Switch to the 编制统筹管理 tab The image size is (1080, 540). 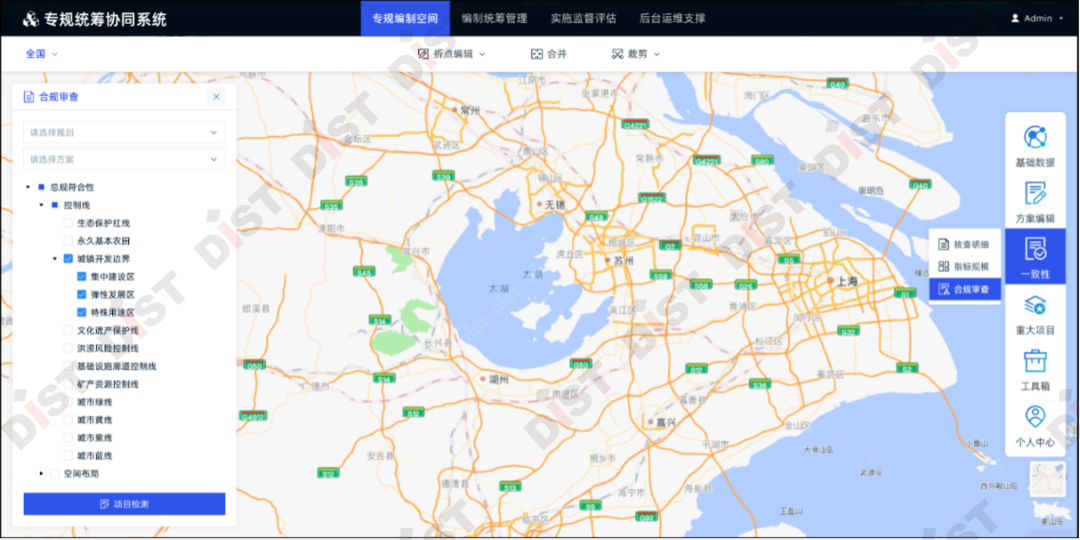coord(495,19)
